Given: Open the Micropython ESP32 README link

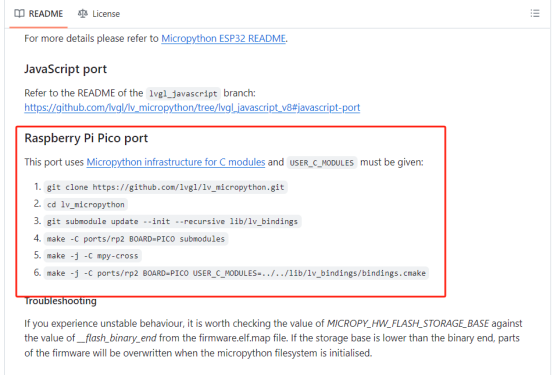Looking at the screenshot, I should coord(223,38).
